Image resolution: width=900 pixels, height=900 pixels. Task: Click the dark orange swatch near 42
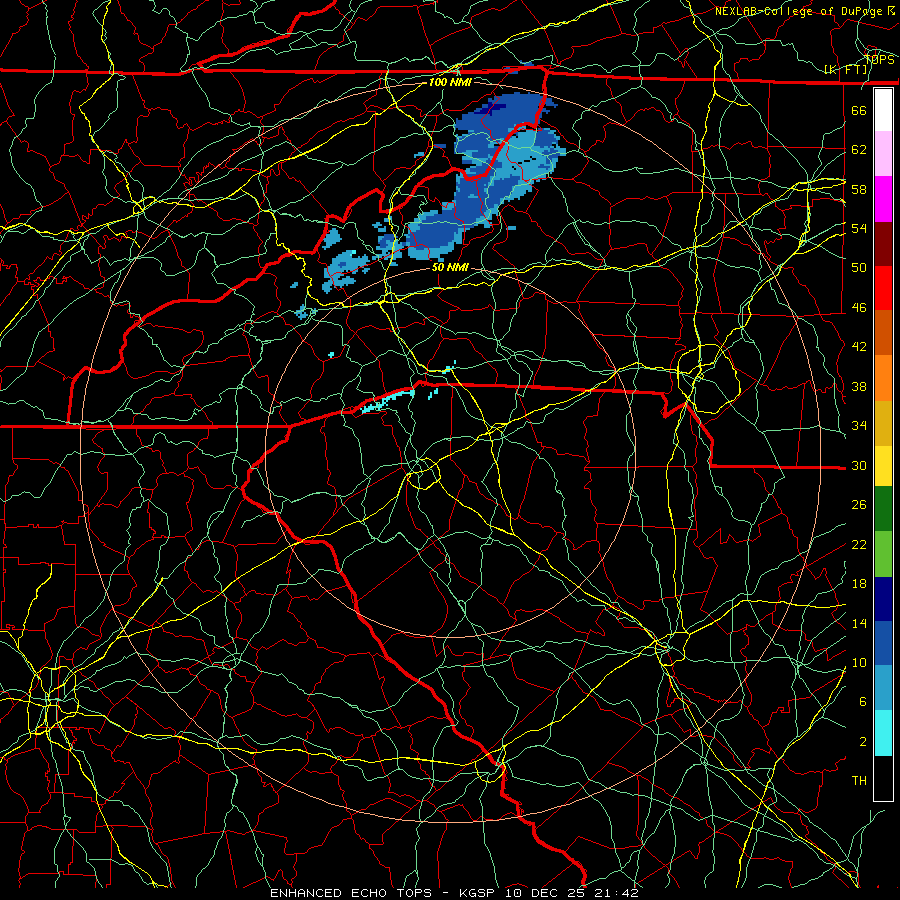[x=883, y=333]
